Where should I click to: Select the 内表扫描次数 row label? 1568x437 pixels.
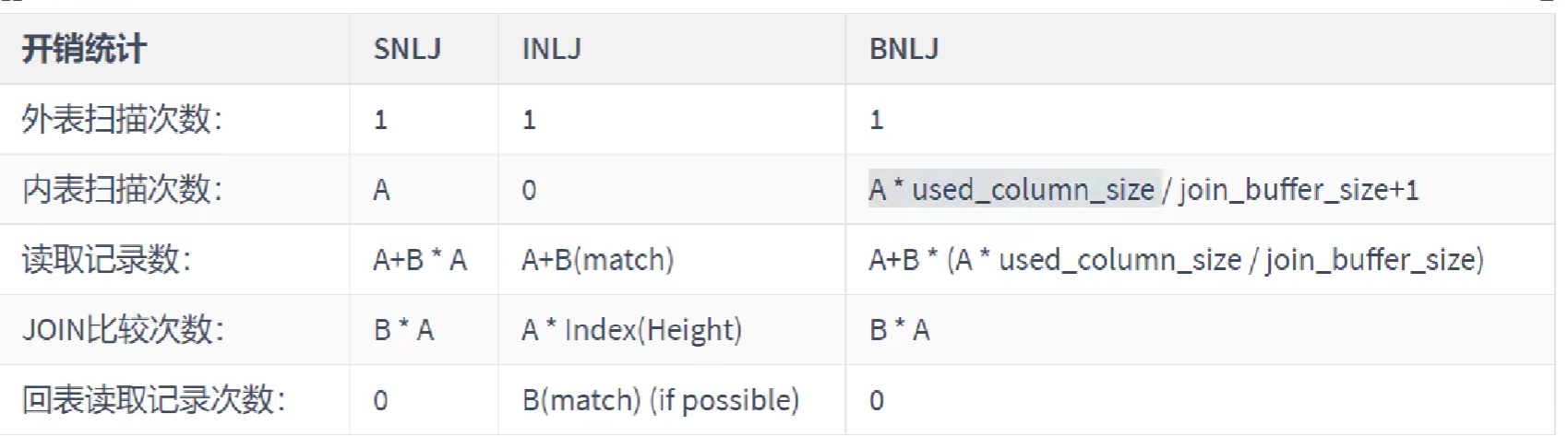click(122, 190)
